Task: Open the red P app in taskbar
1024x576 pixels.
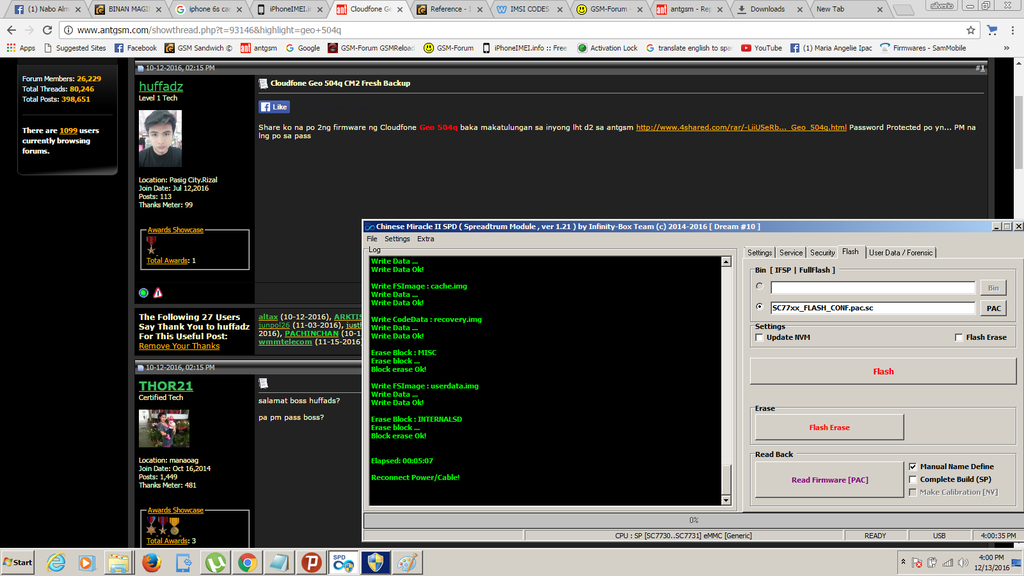Action: click(x=311, y=562)
